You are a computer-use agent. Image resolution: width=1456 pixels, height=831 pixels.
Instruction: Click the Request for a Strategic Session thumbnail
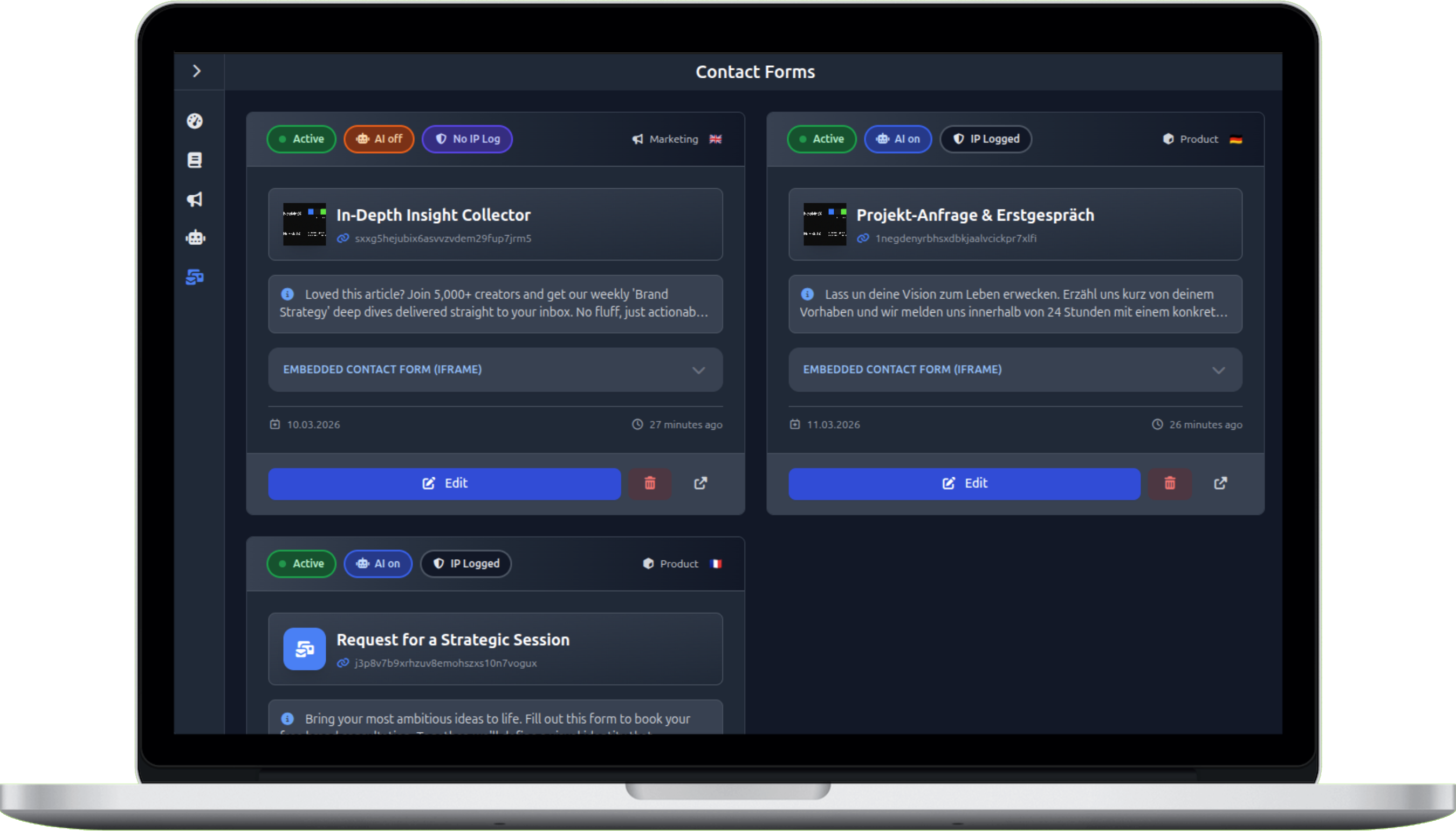pyautogui.click(x=304, y=649)
